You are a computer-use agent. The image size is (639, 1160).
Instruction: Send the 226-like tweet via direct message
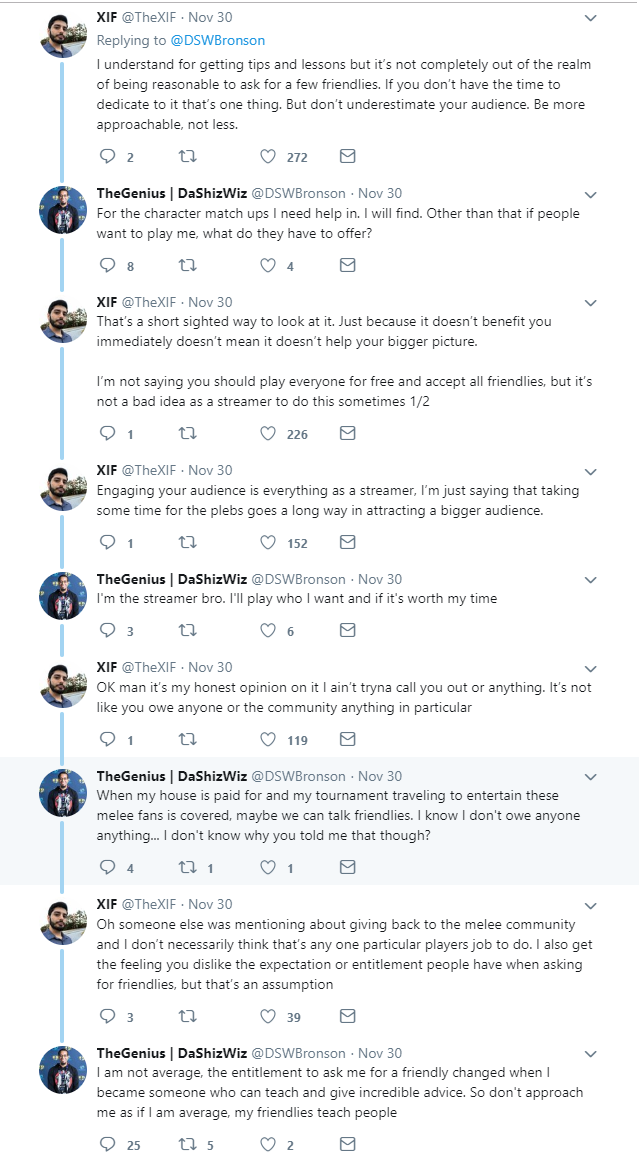click(x=348, y=434)
